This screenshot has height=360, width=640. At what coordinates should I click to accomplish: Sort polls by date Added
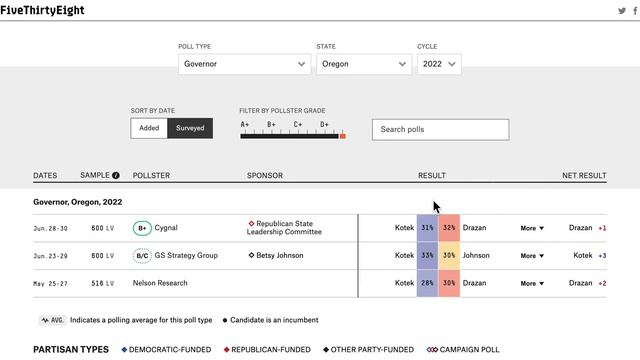click(149, 128)
